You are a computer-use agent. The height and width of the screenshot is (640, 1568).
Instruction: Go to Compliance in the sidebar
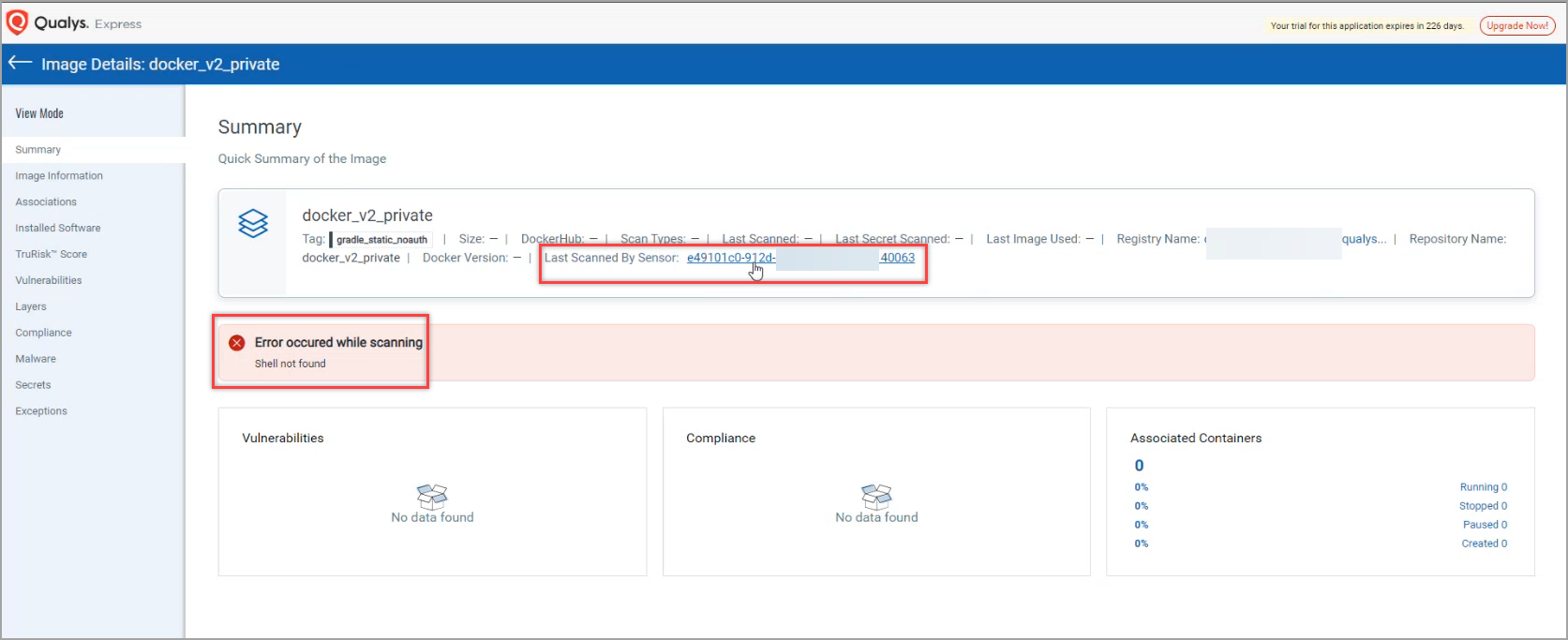pyautogui.click(x=43, y=334)
